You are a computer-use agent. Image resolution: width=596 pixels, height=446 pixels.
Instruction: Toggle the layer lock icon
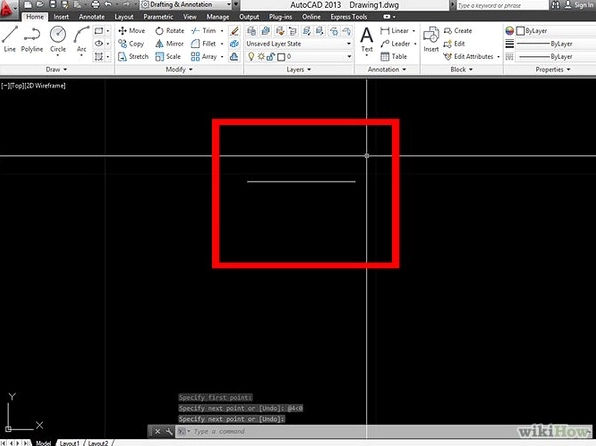tap(270, 57)
